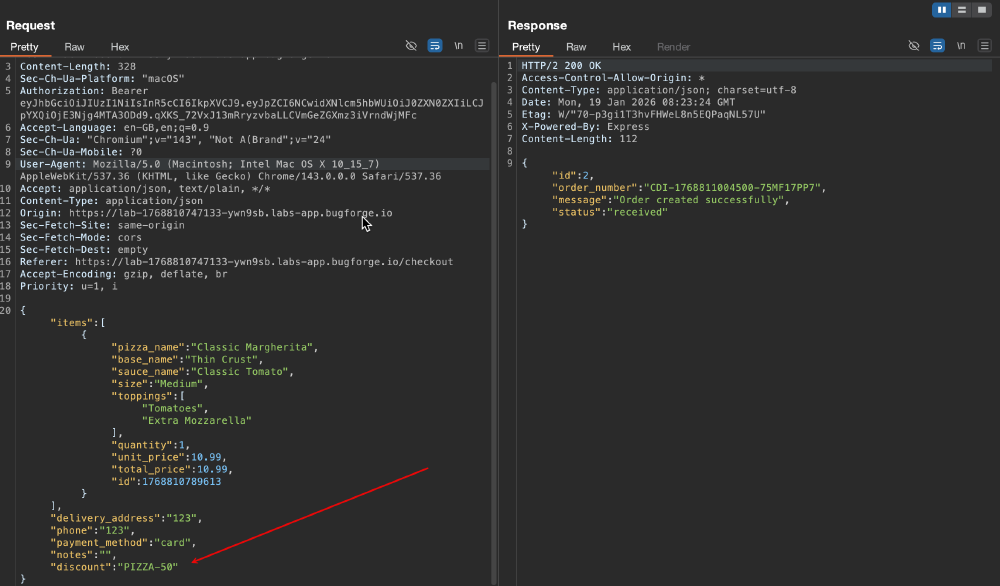Open the Raw tab of Request
The width and height of the screenshot is (1000, 586).
click(74, 47)
